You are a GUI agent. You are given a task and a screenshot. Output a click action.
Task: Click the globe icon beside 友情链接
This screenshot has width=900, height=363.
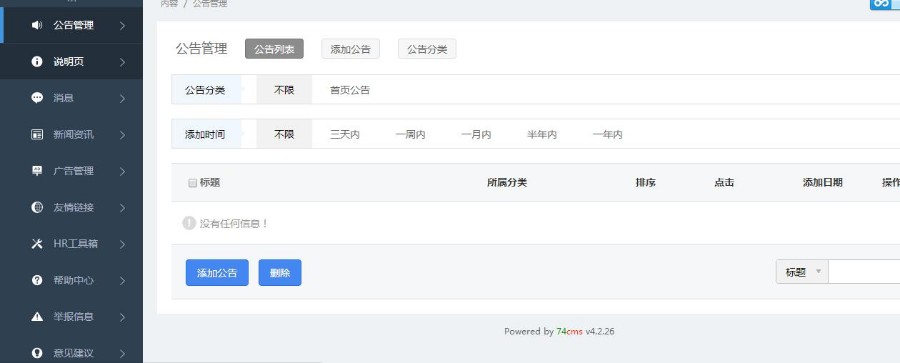click(x=37, y=207)
